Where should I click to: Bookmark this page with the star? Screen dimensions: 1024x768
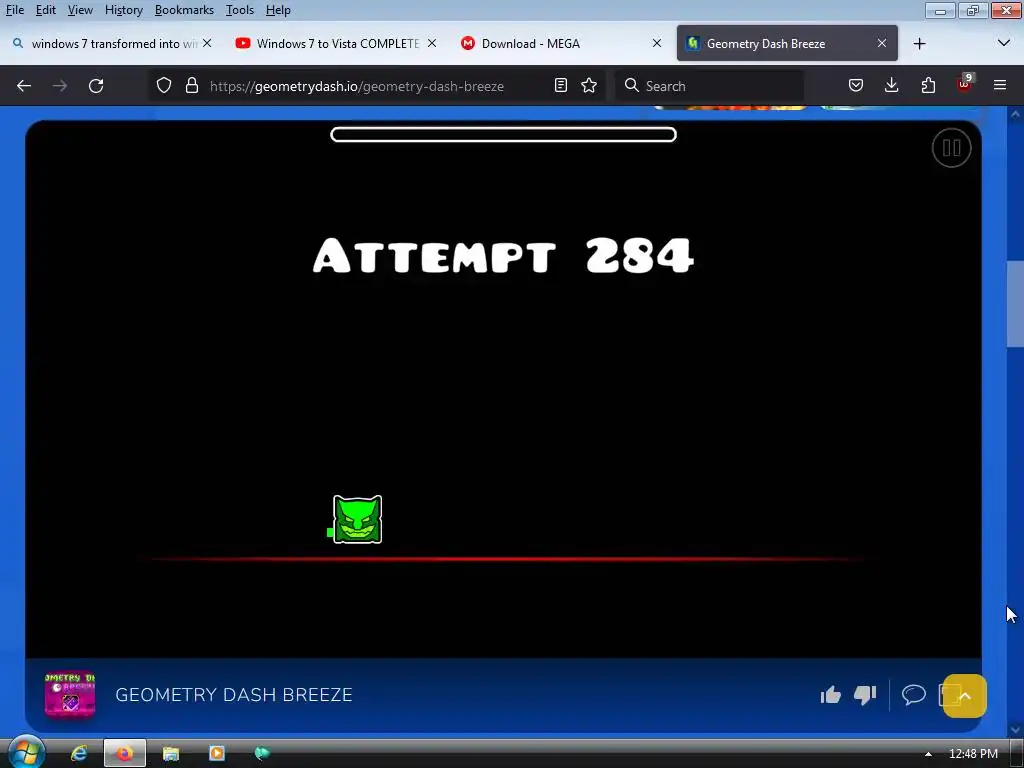pyautogui.click(x=589, y=86)
